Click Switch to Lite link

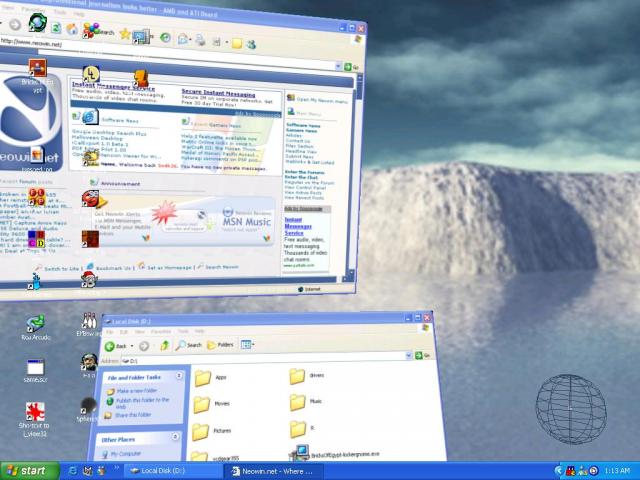(62, 269)
